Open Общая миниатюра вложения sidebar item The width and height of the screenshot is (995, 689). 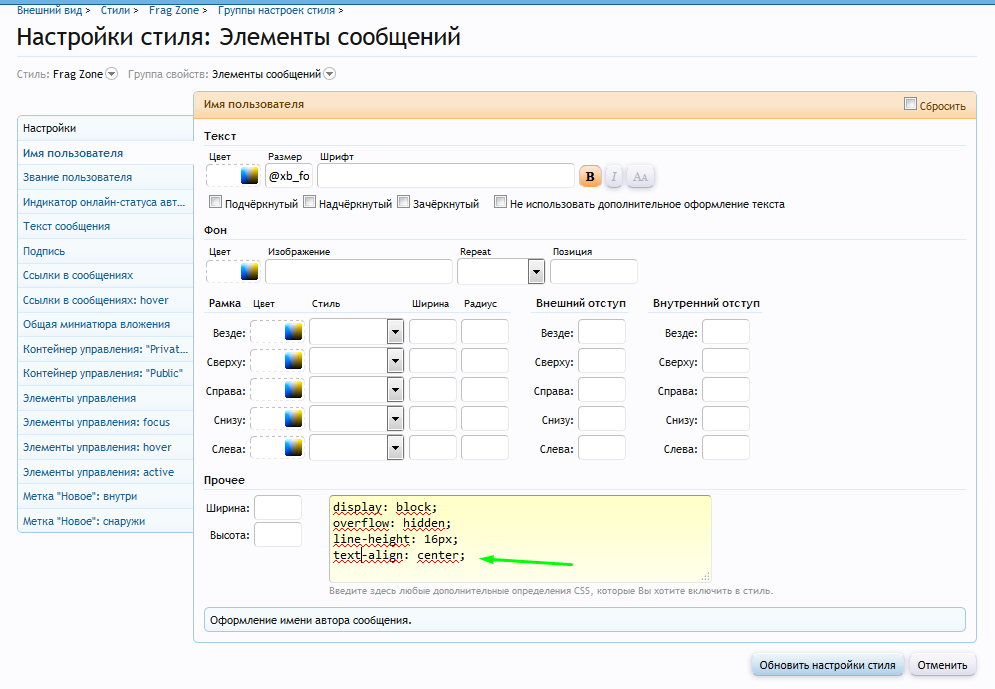coord(105,324)
